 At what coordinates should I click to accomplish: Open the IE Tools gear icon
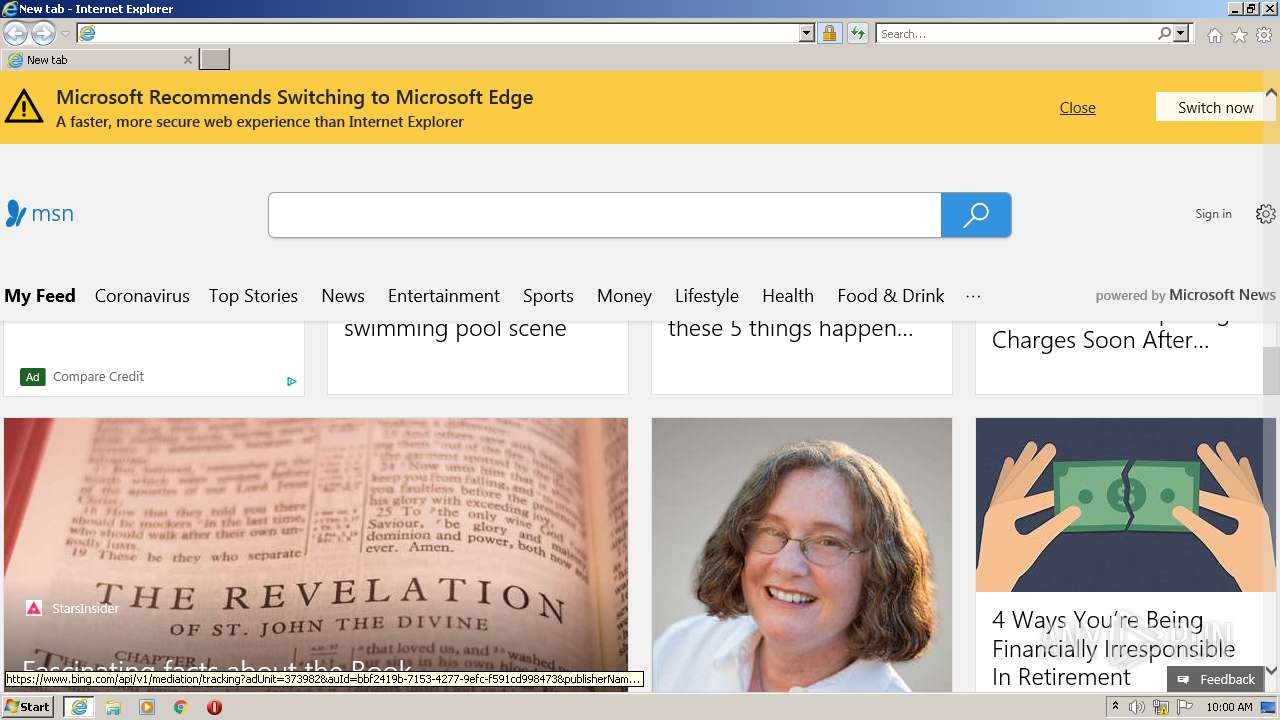1264,35
